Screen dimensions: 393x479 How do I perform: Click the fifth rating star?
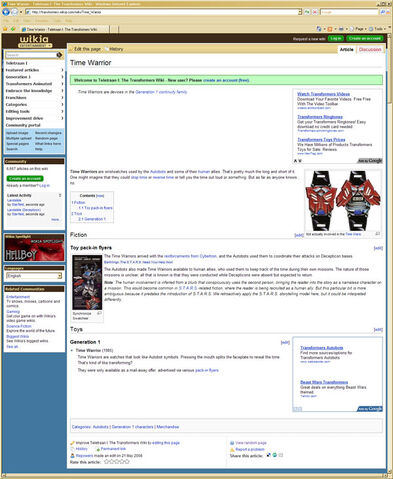coord(126,462)
